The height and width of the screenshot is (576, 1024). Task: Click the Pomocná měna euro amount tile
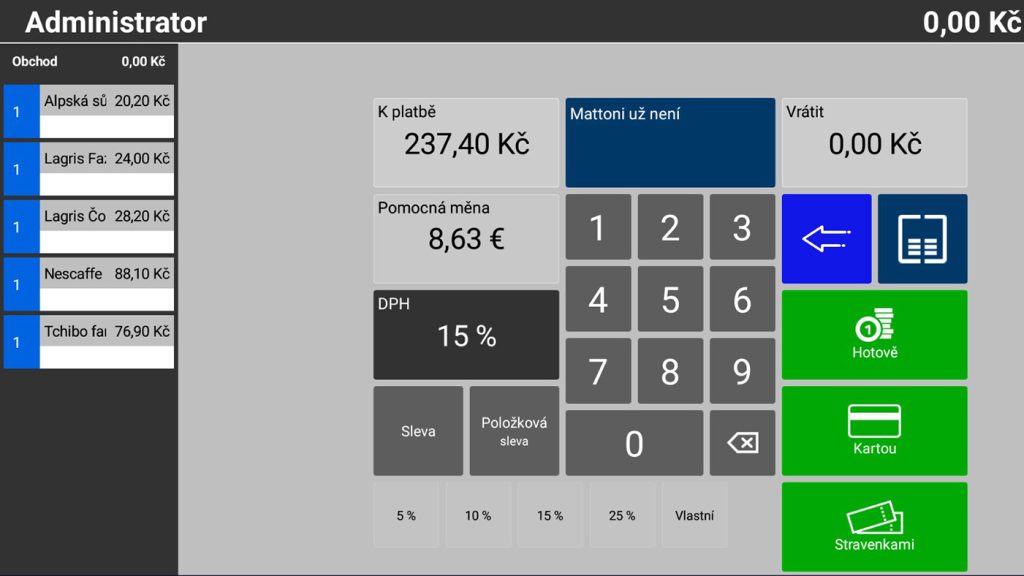466,239
